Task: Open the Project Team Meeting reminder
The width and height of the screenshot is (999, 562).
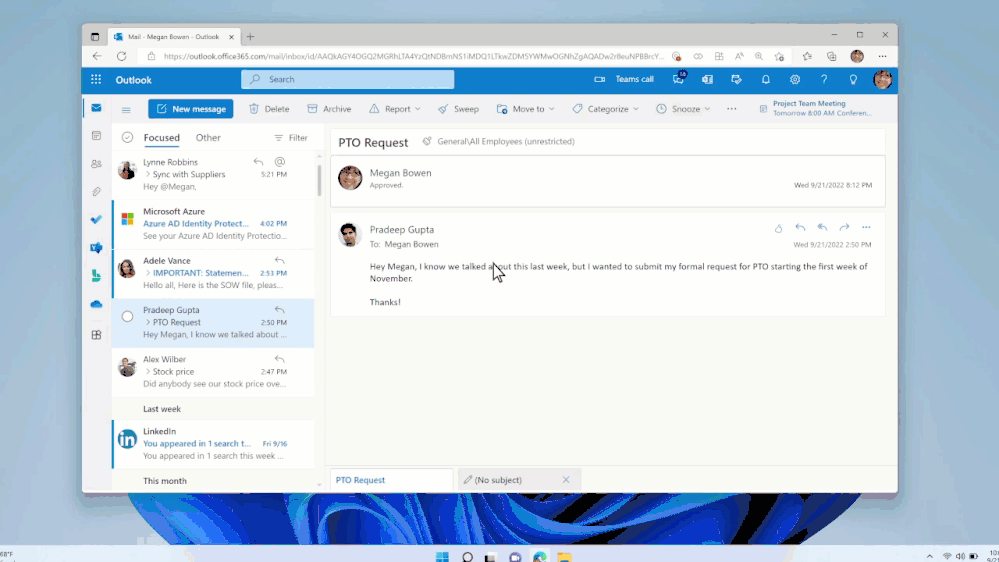Action: click(x=816, y=108)
